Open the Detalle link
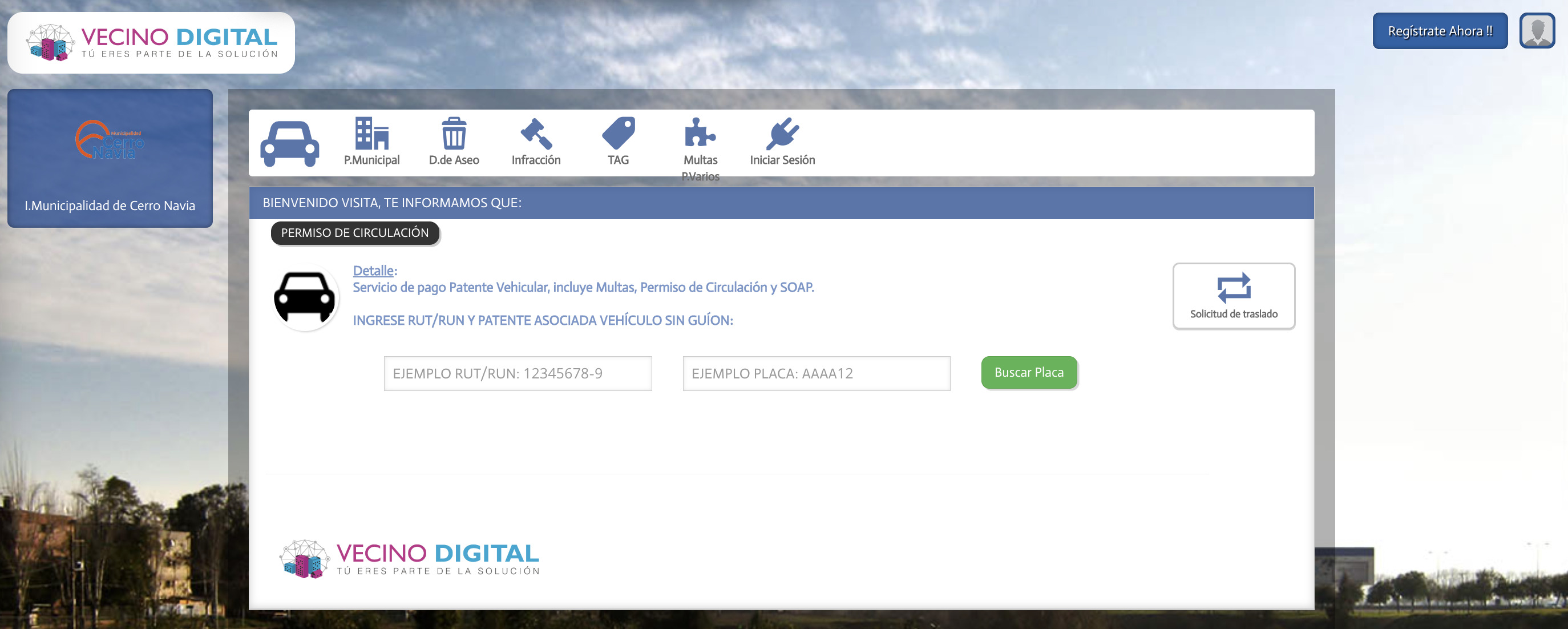The height and width of the screenshot is (629, 1568). [373, 271]
